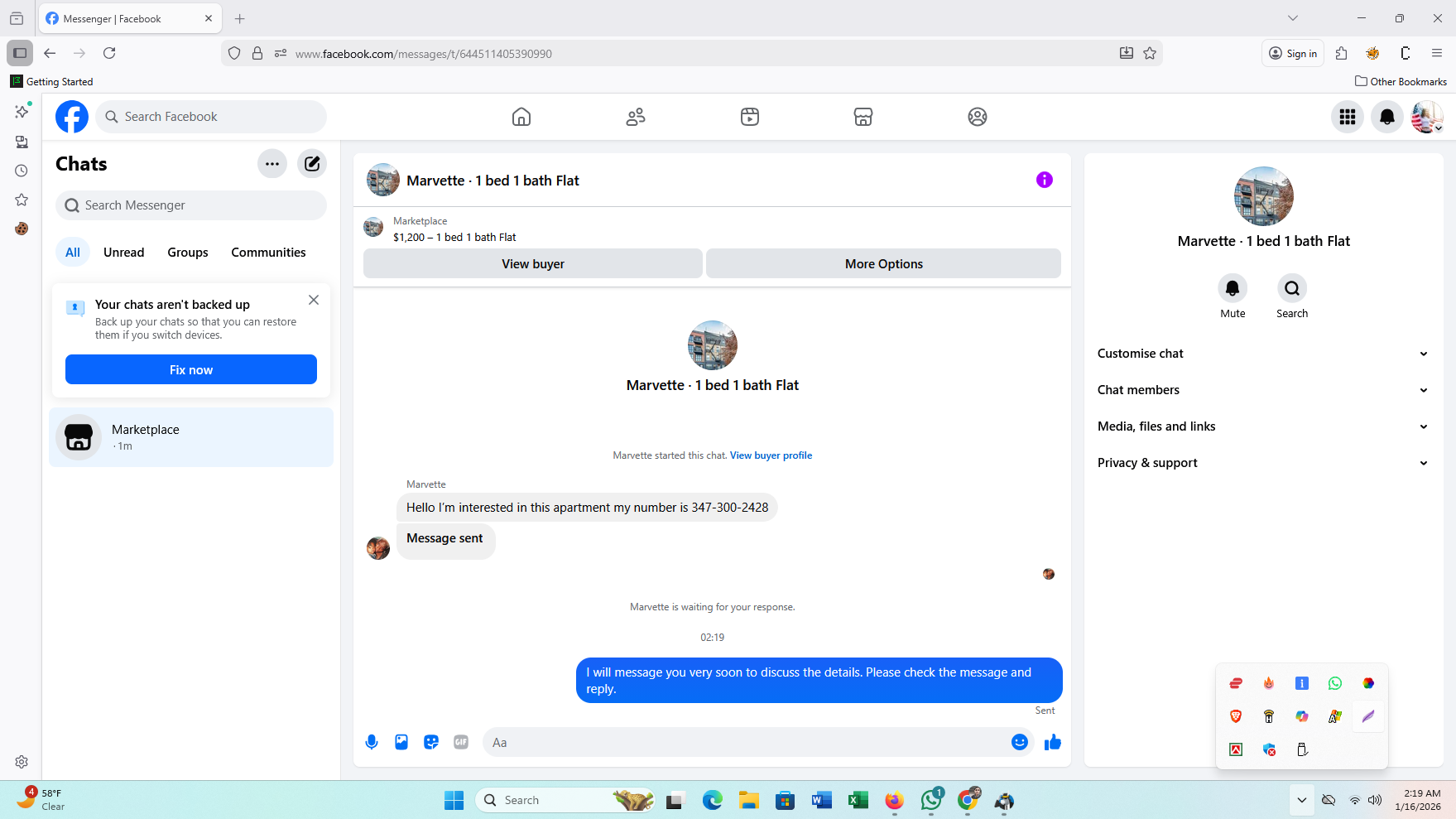The width and height of the screenshot is (1456, 819).
Task: Open the browser application hamburger menu
Action: tap(1437, 53)
